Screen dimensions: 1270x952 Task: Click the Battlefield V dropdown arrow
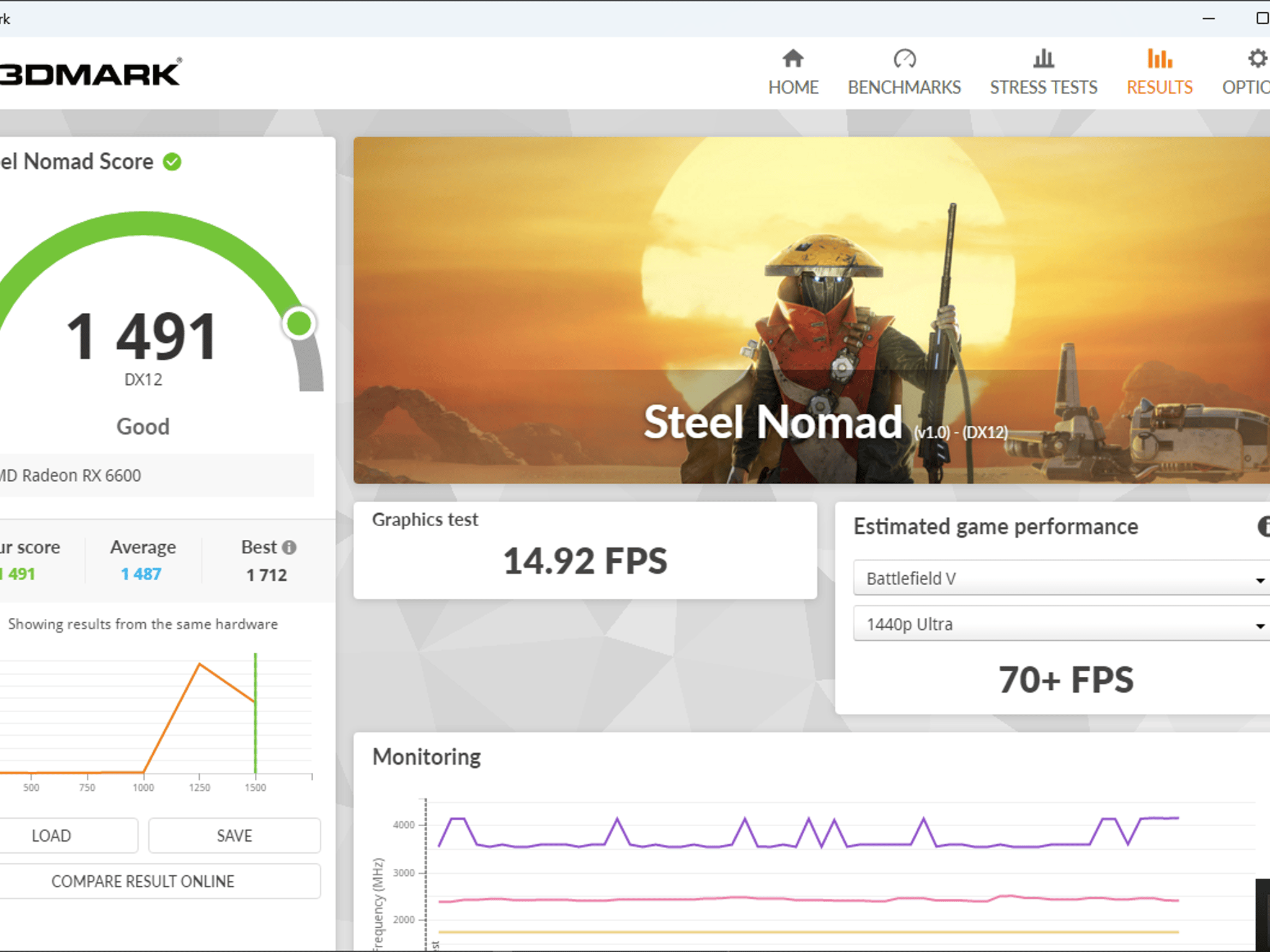point(1260,580)
